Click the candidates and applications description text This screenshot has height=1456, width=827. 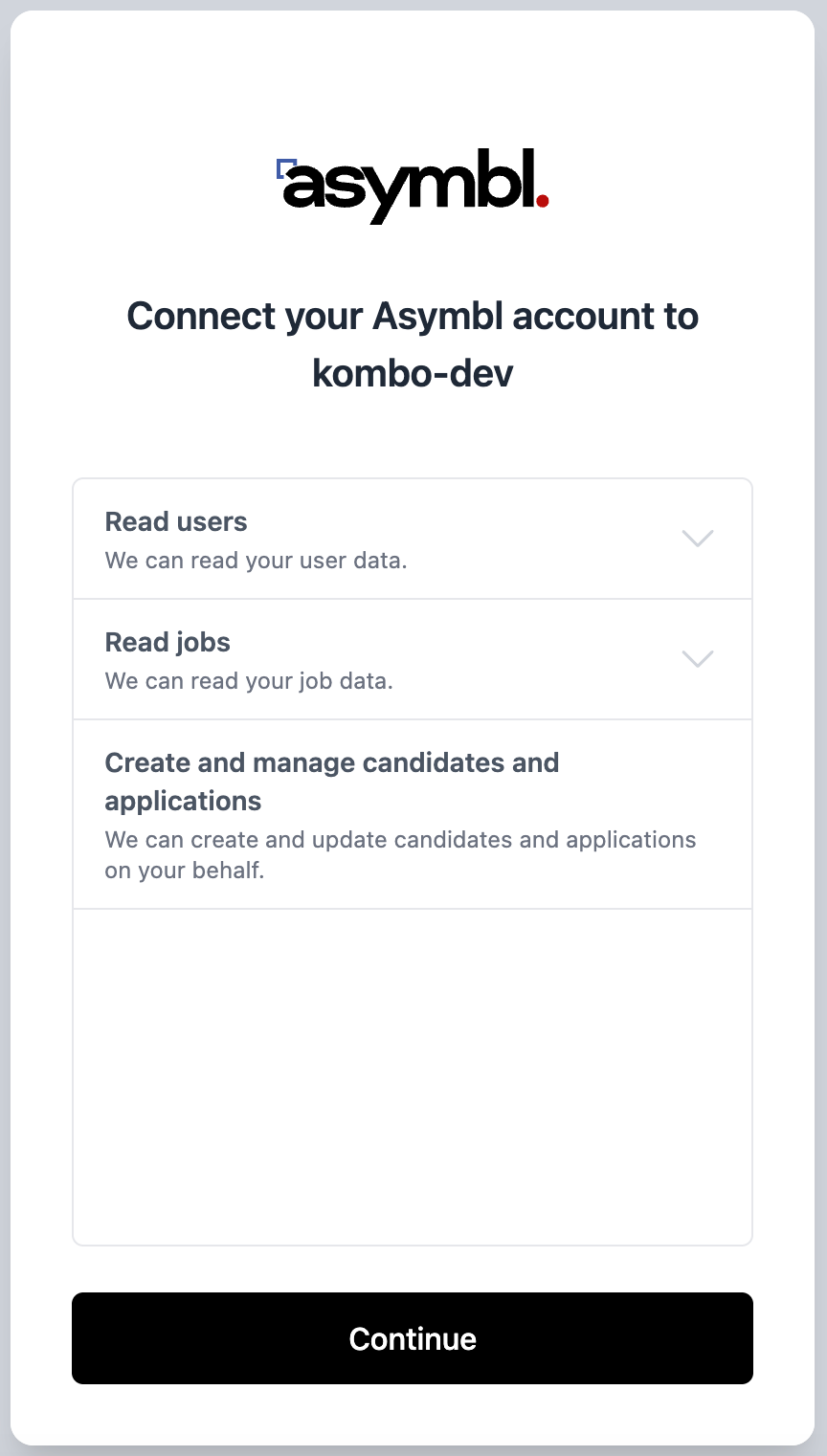click(x=400, y=840)
